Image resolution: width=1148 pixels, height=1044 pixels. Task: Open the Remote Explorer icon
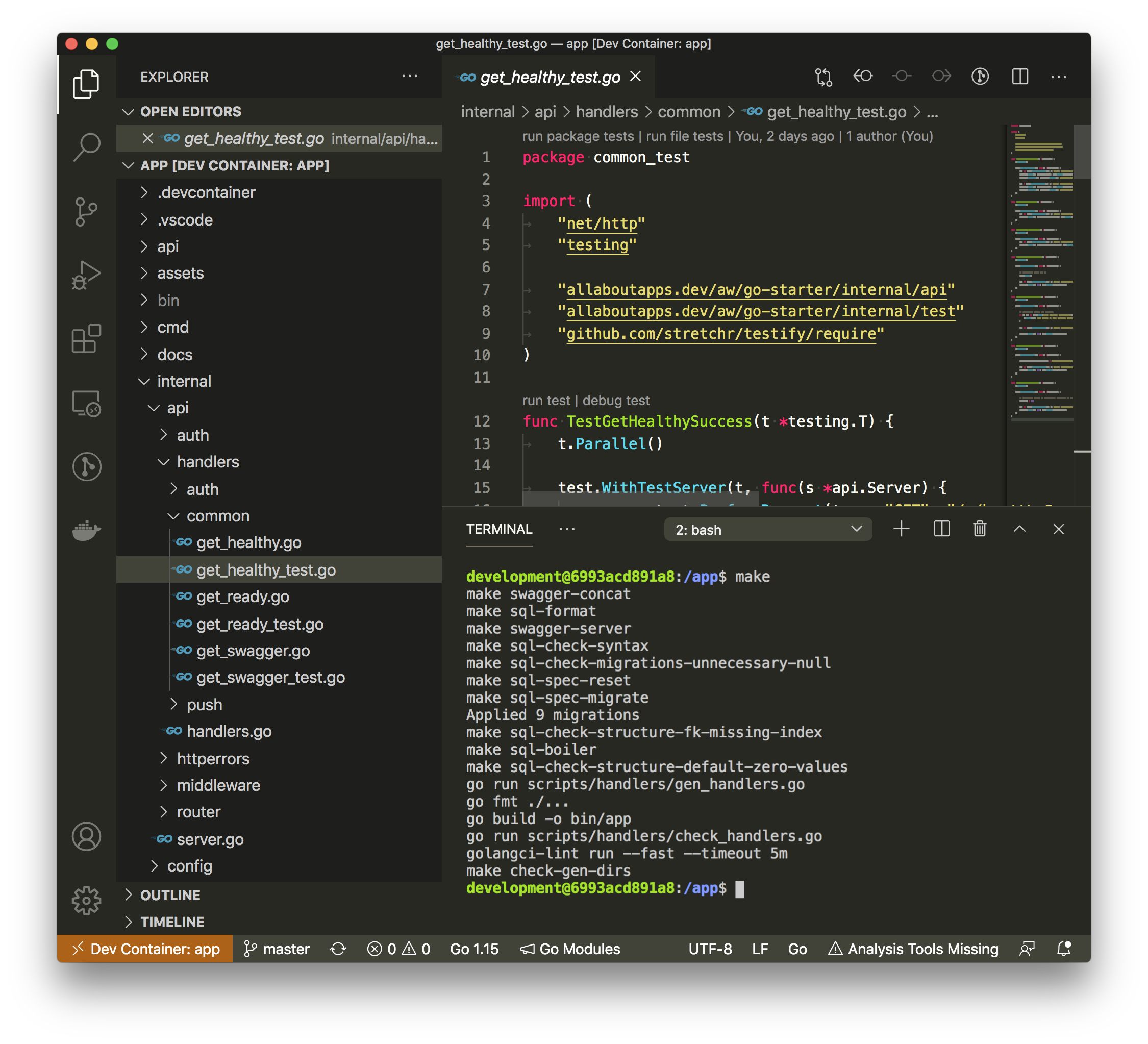pos(87,404)
